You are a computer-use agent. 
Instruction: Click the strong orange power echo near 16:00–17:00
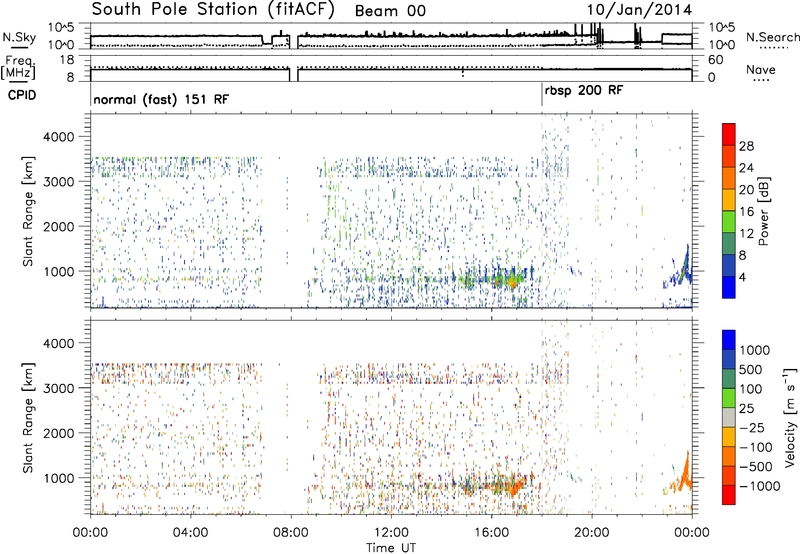[x=510, y=281]
